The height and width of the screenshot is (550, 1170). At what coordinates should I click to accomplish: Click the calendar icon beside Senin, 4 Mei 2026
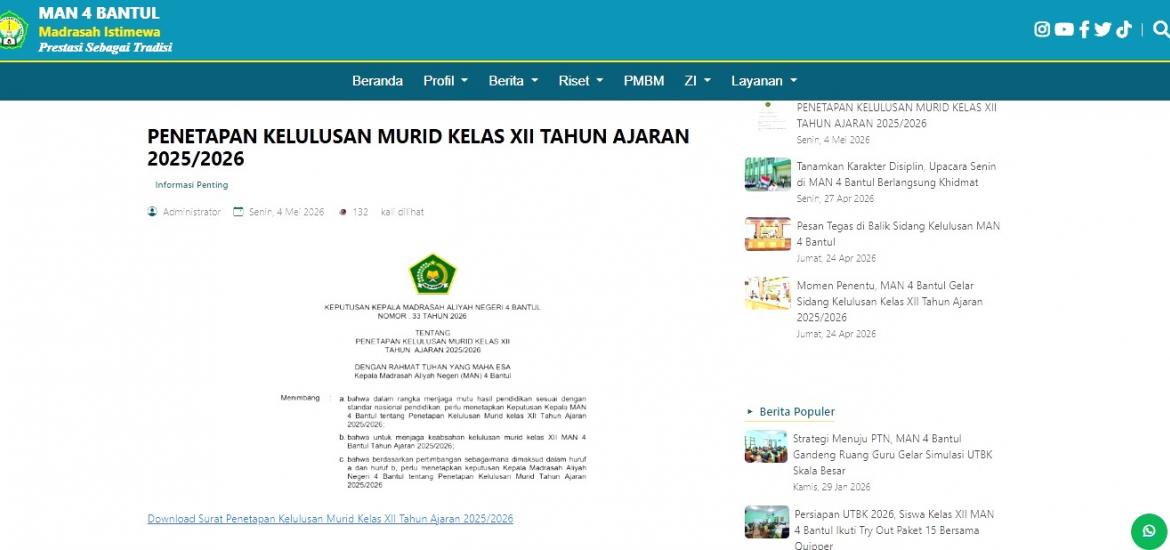(239, 211)
